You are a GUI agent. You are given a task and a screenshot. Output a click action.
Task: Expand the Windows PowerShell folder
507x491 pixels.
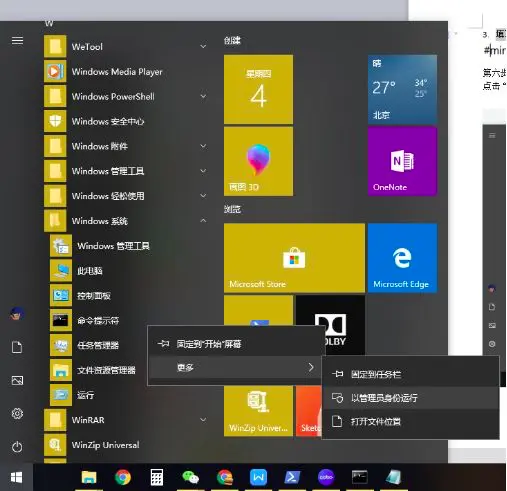(x=203, y=96)
